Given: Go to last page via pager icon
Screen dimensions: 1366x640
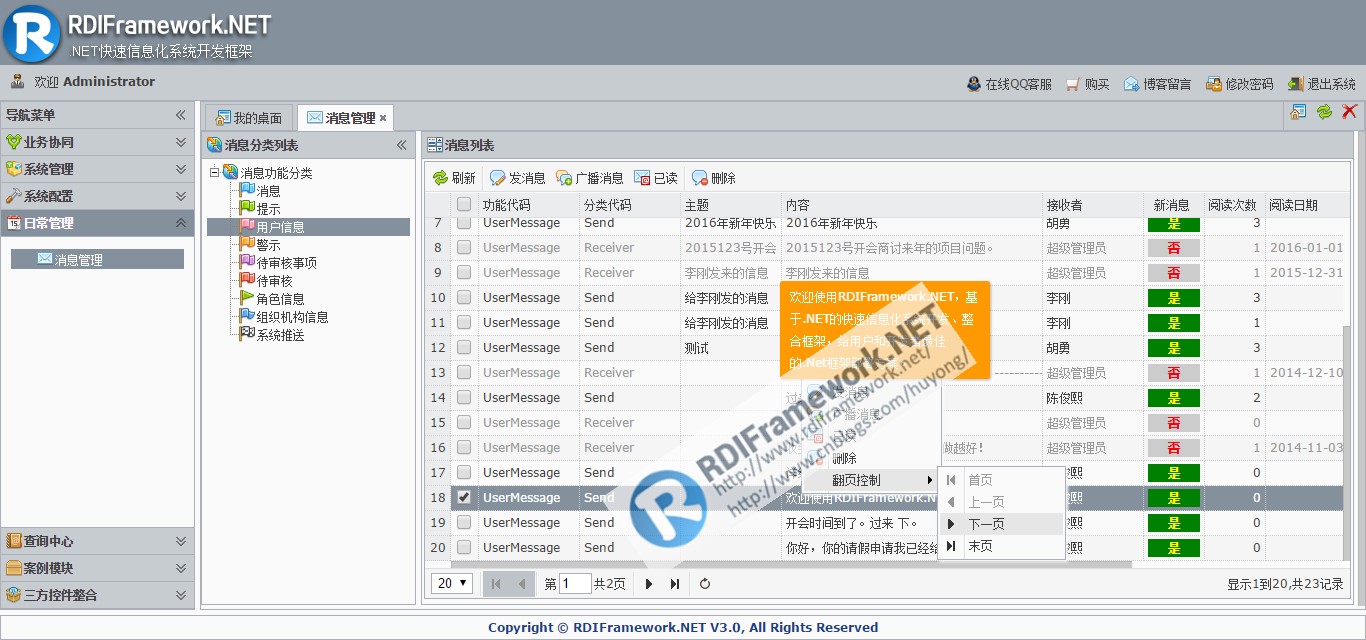Looking at the screenshot, I should pos(675,584).
